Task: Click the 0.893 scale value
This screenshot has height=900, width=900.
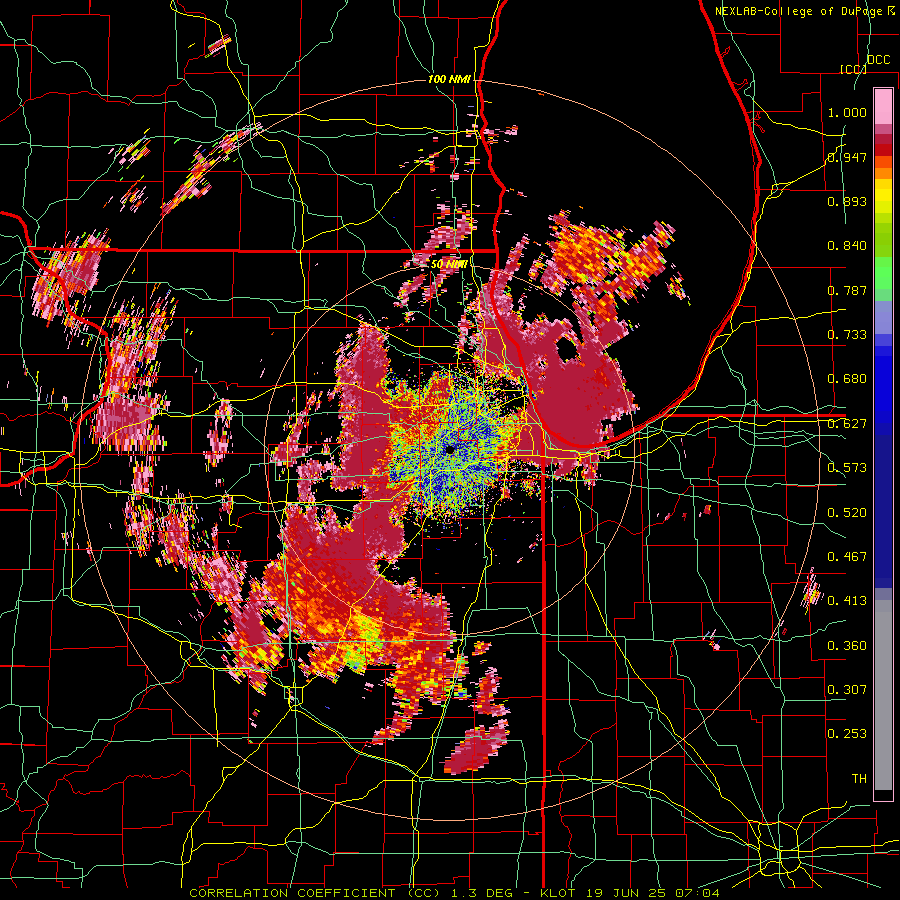Action: click(x=847, y=201)
